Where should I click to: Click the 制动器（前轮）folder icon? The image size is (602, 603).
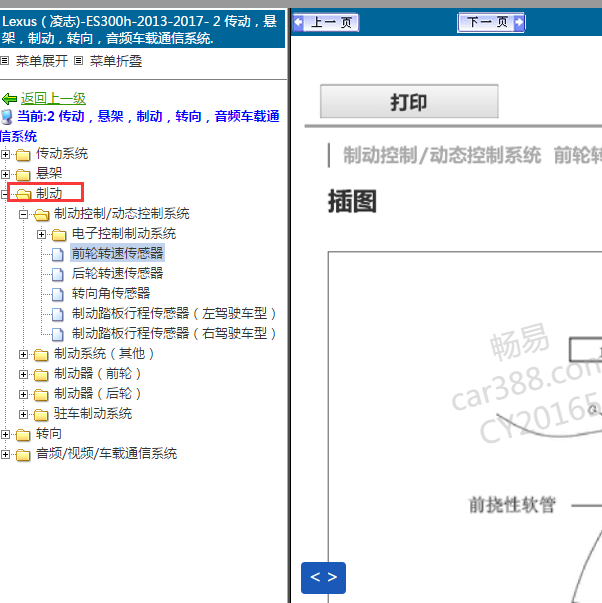41,375
